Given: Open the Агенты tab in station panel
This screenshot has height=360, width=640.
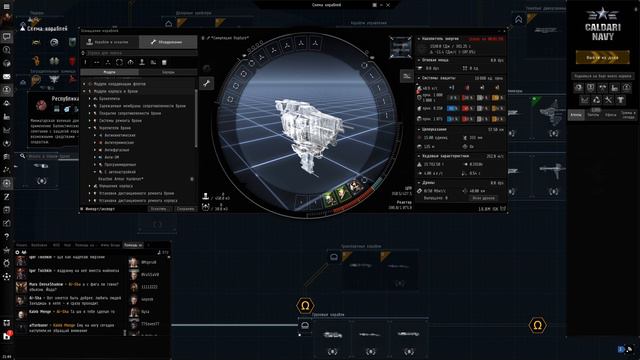Looking at the screenshot, I should [x=576, y=115].
